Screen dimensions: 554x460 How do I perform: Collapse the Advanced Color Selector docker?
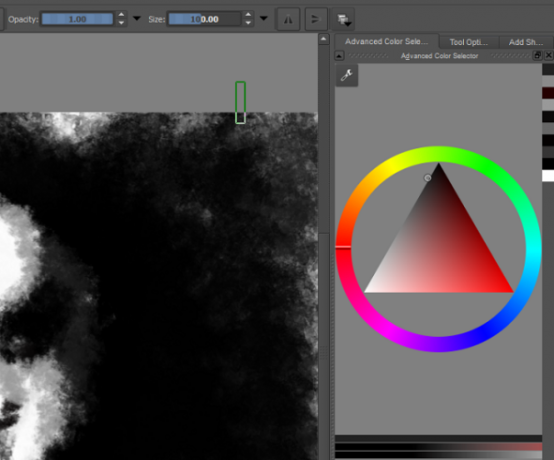click(339, 56)
